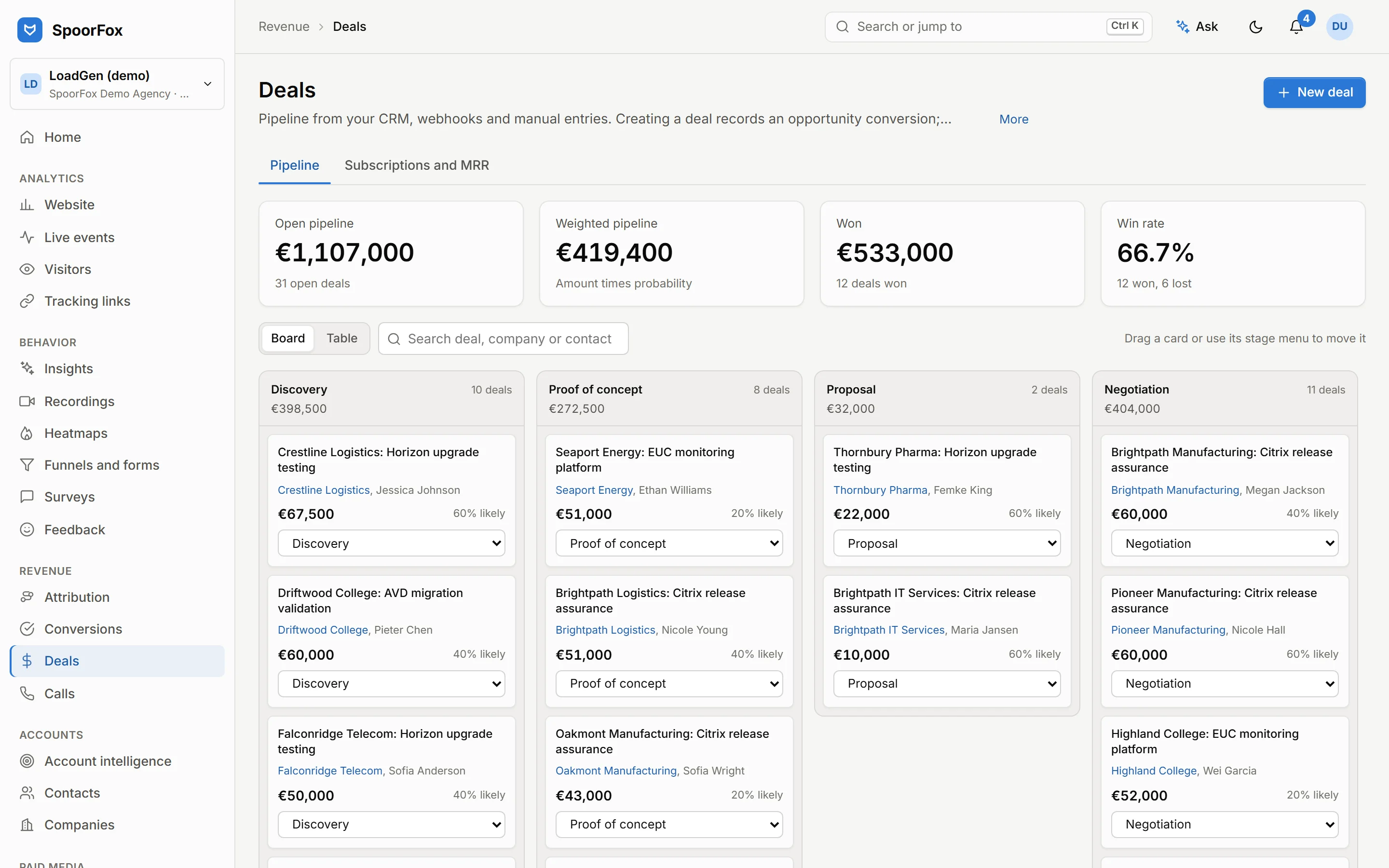Click the Visitors eye icon
This screenshot has width=1389, height=868.
coord(27,269)
